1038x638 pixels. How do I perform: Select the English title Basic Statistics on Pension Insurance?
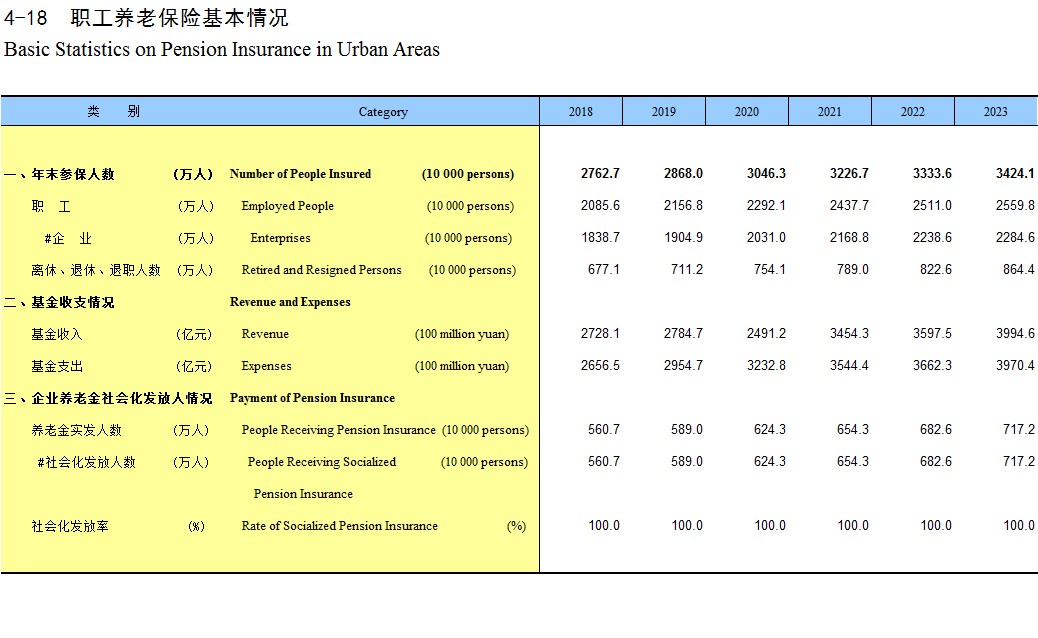pyautogui.click(x=222, y=50)
